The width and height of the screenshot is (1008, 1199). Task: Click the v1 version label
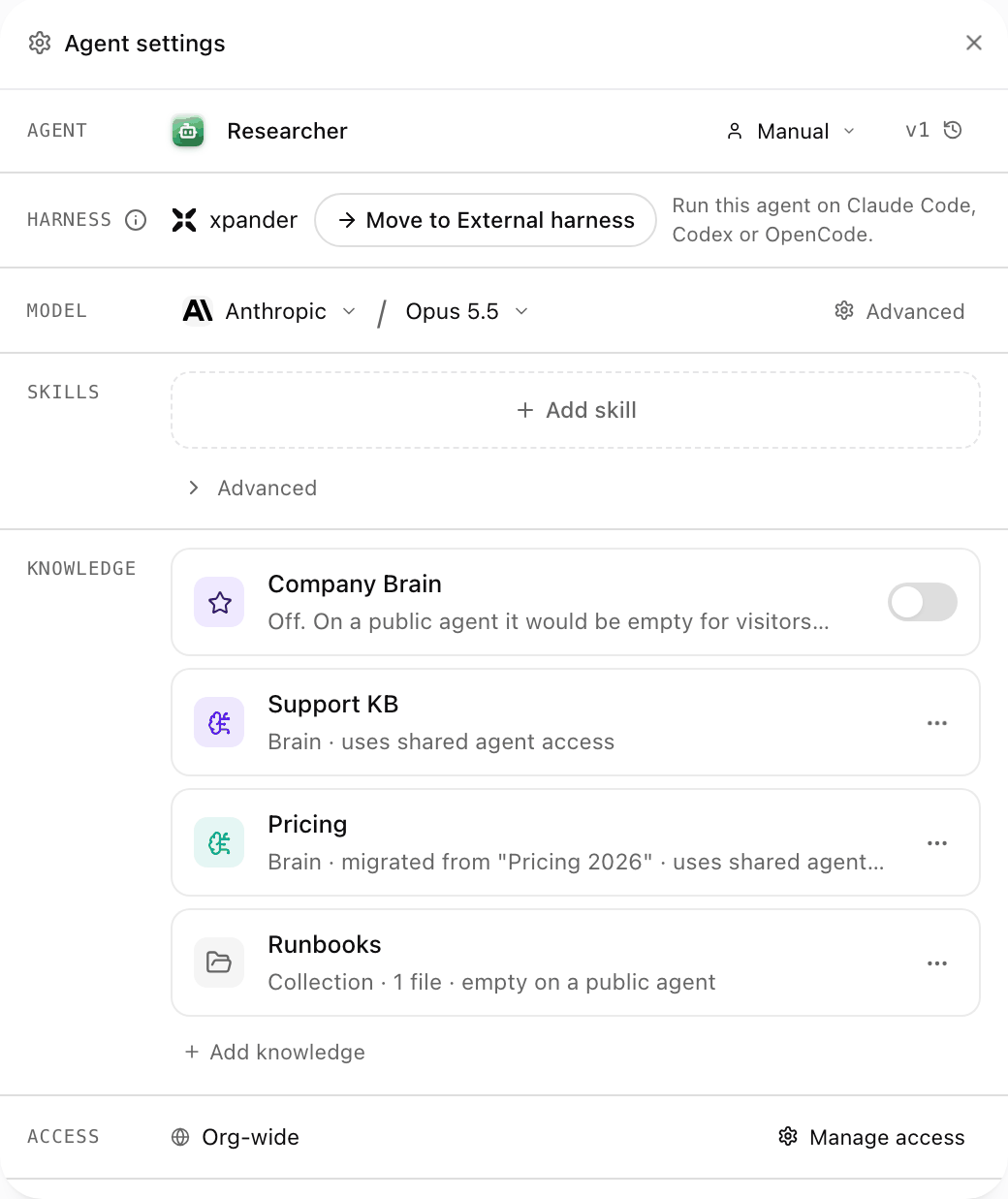[917, 130]
